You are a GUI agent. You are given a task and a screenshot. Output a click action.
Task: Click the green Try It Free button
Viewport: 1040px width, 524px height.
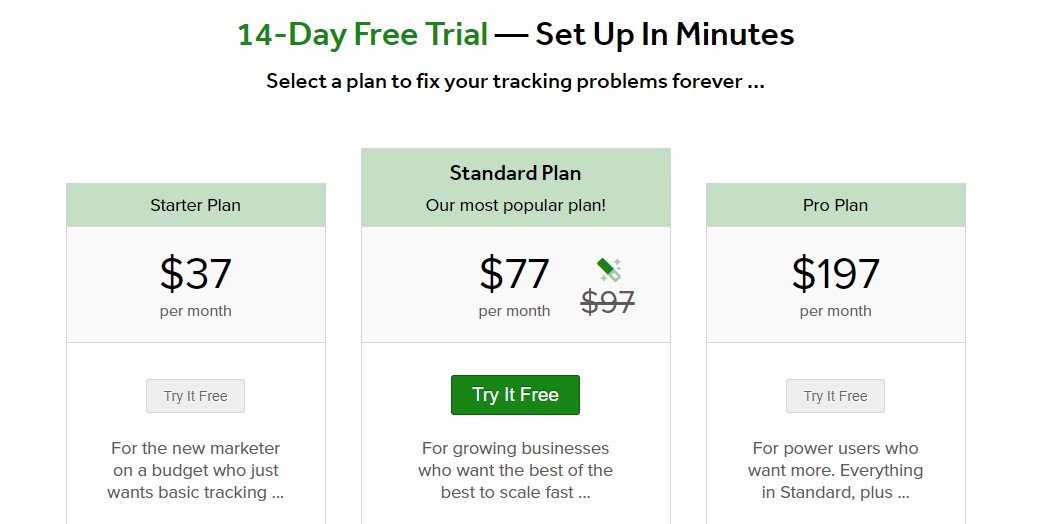pyautogui.click(x=515, y=395)
